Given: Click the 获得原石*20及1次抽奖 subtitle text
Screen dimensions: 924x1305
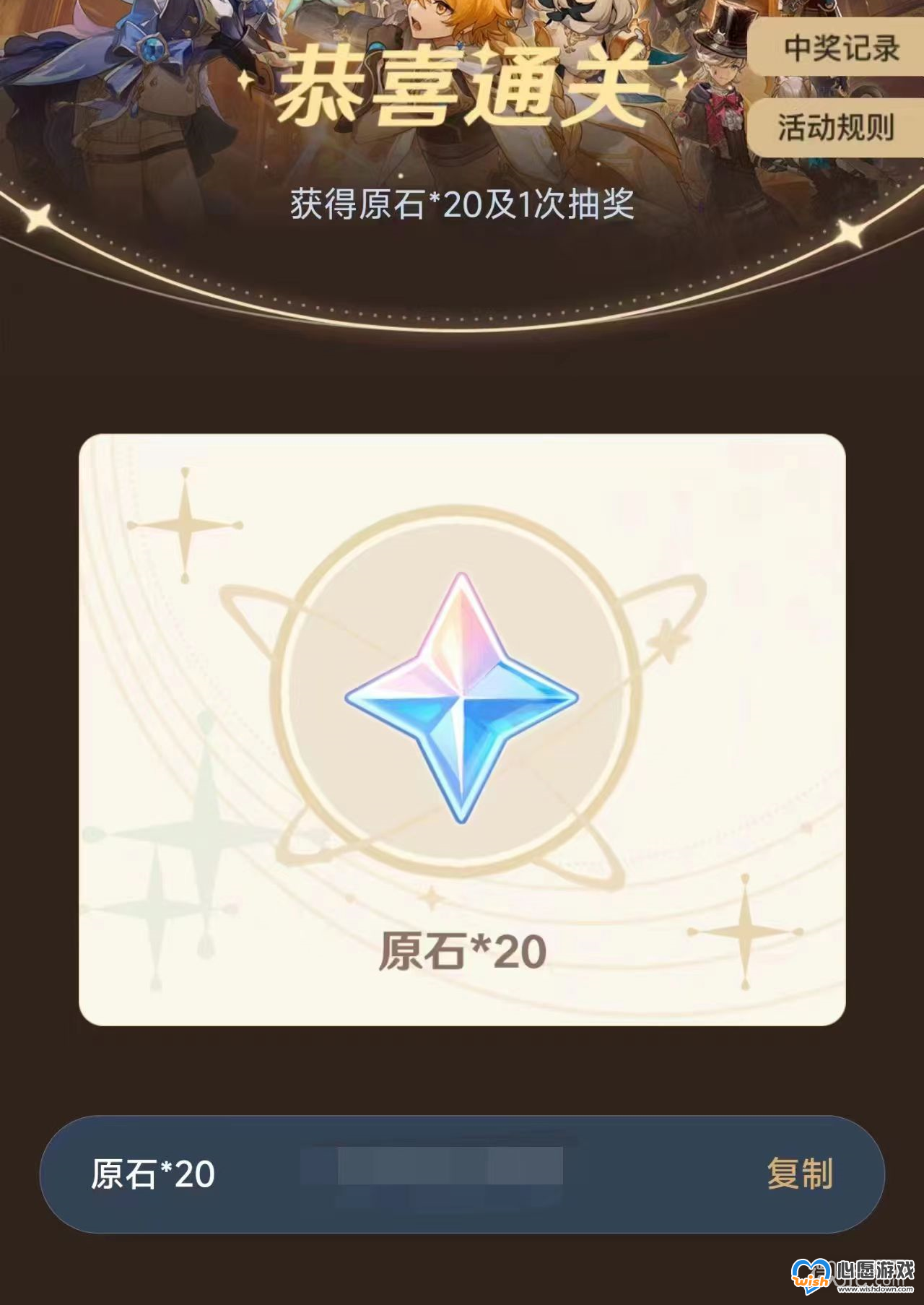Looking at the screenshot, I should 462,204.
